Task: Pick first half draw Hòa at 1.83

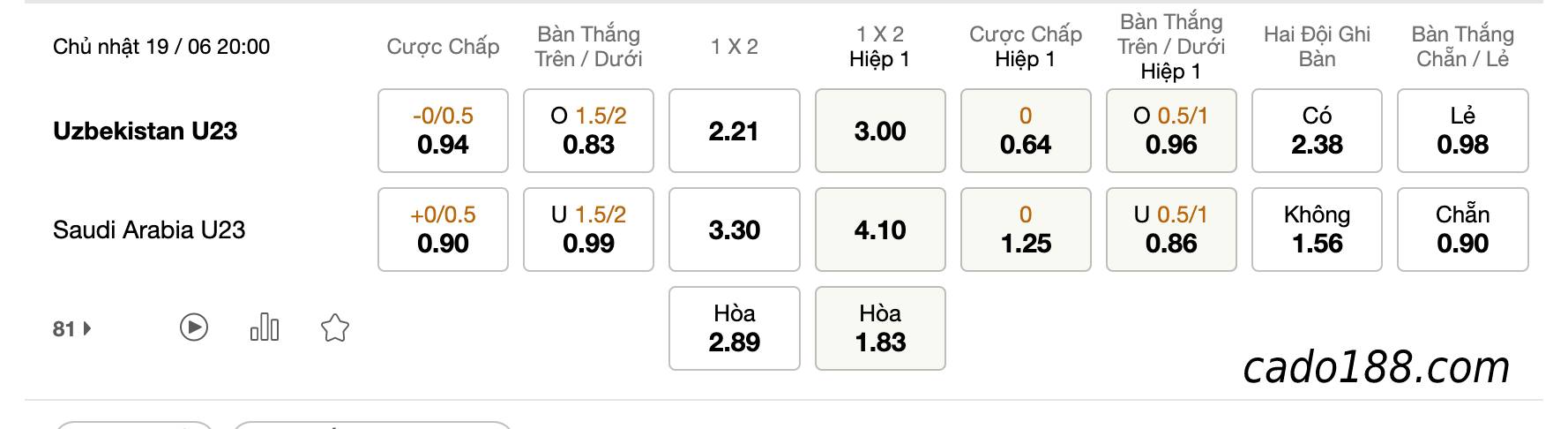Action: click(880, 328)
